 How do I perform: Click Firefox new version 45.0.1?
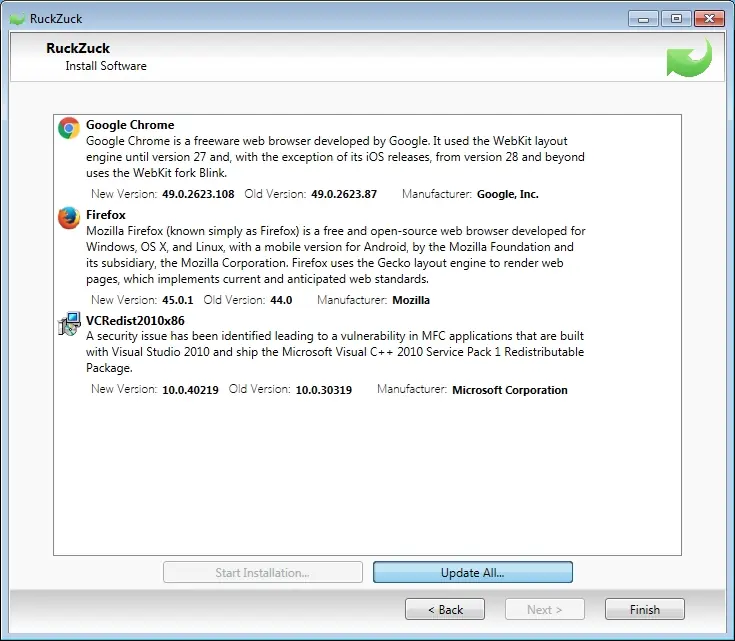pyautogui.click(x=178, y=300)
